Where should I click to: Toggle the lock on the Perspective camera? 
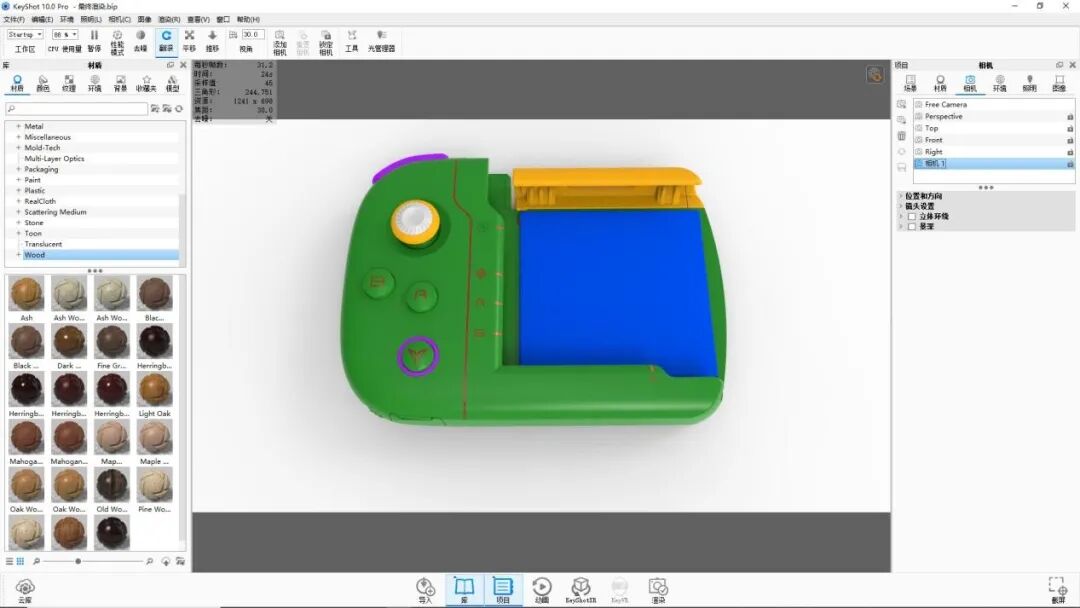[1070, 116]
